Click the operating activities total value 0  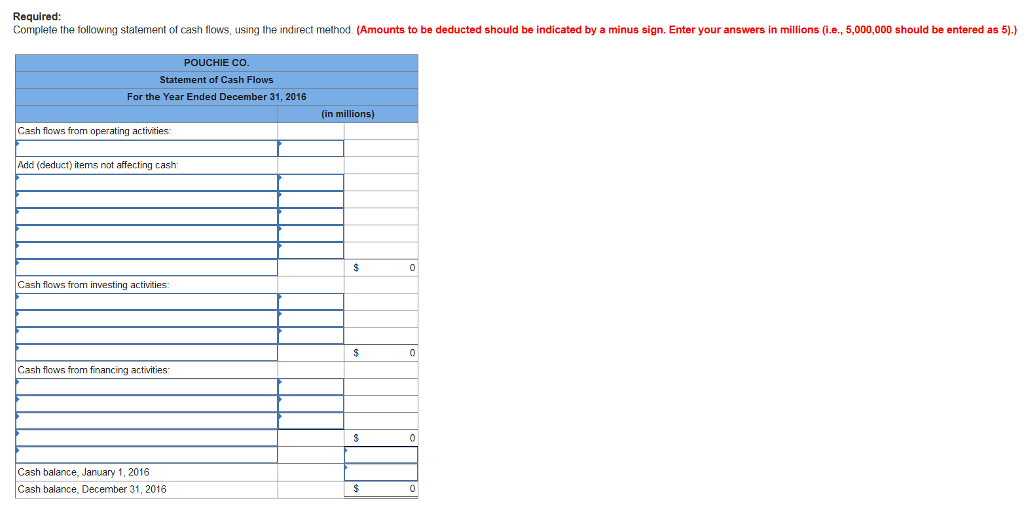click(x=412, y=268)
